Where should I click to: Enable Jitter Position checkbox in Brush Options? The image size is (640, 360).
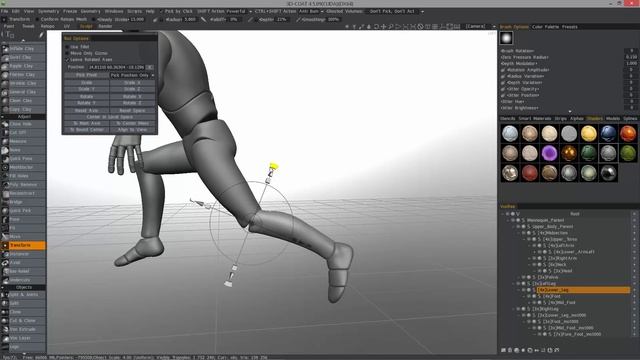click(503, 95)
